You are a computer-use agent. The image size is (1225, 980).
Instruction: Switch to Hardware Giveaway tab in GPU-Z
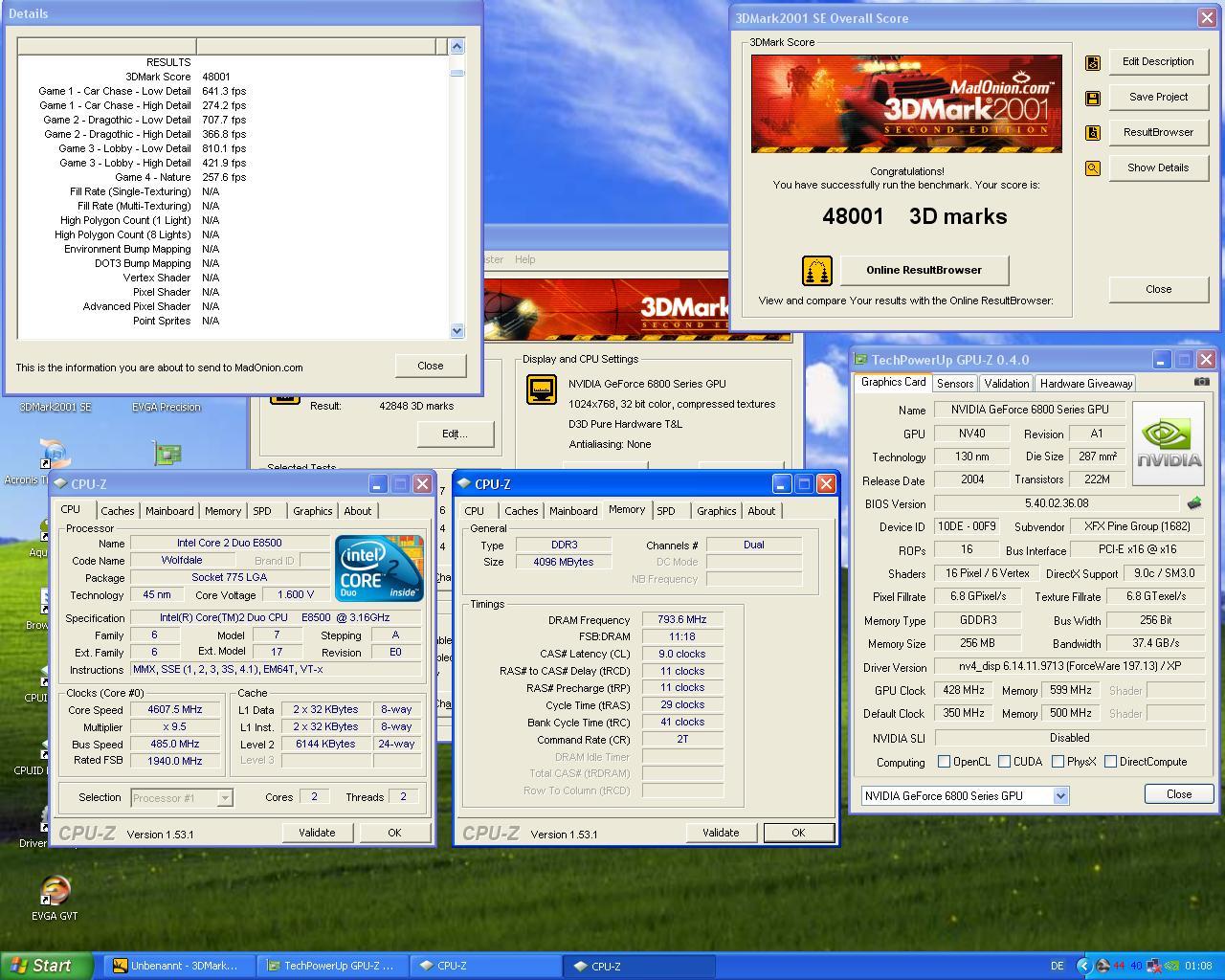(1086, 384)
